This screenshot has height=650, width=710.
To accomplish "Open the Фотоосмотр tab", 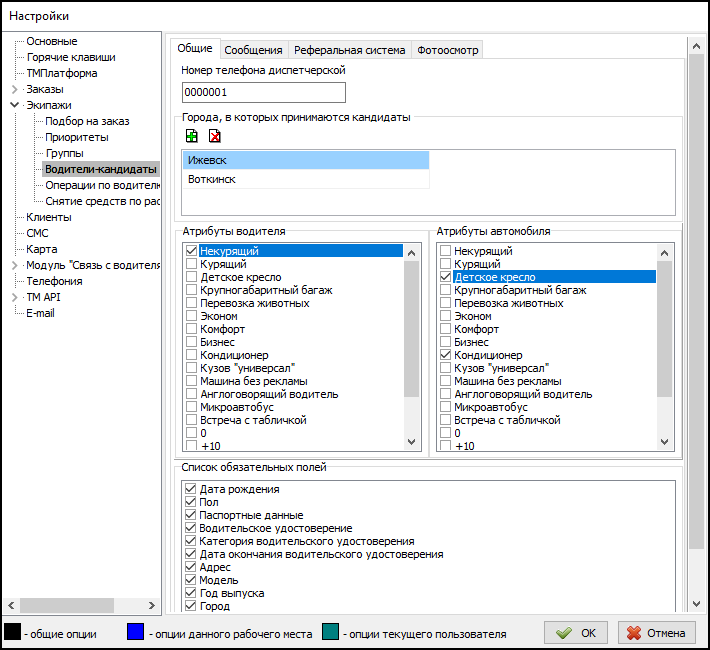I will (447, 50).
